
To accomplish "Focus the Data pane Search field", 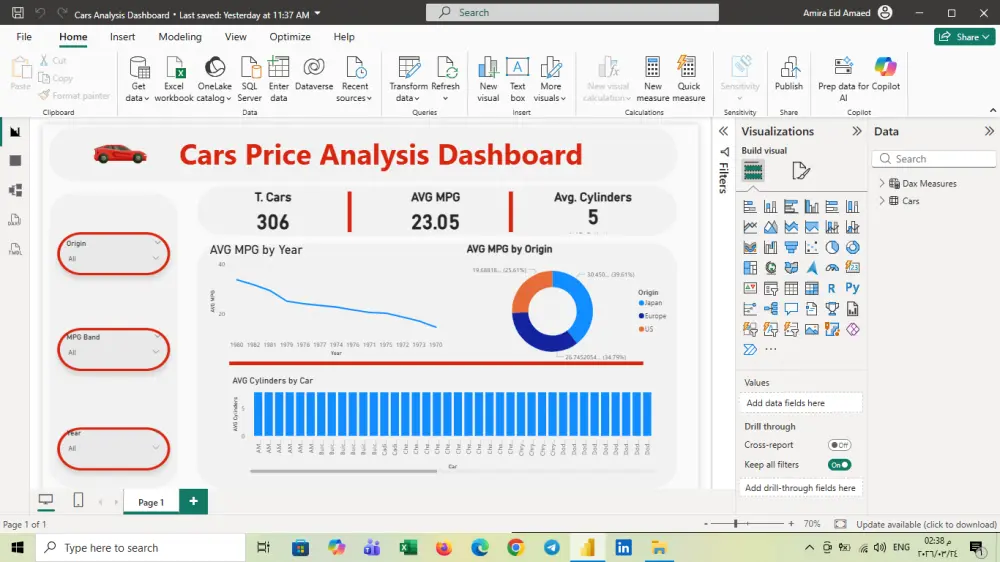I will (934, 159).
